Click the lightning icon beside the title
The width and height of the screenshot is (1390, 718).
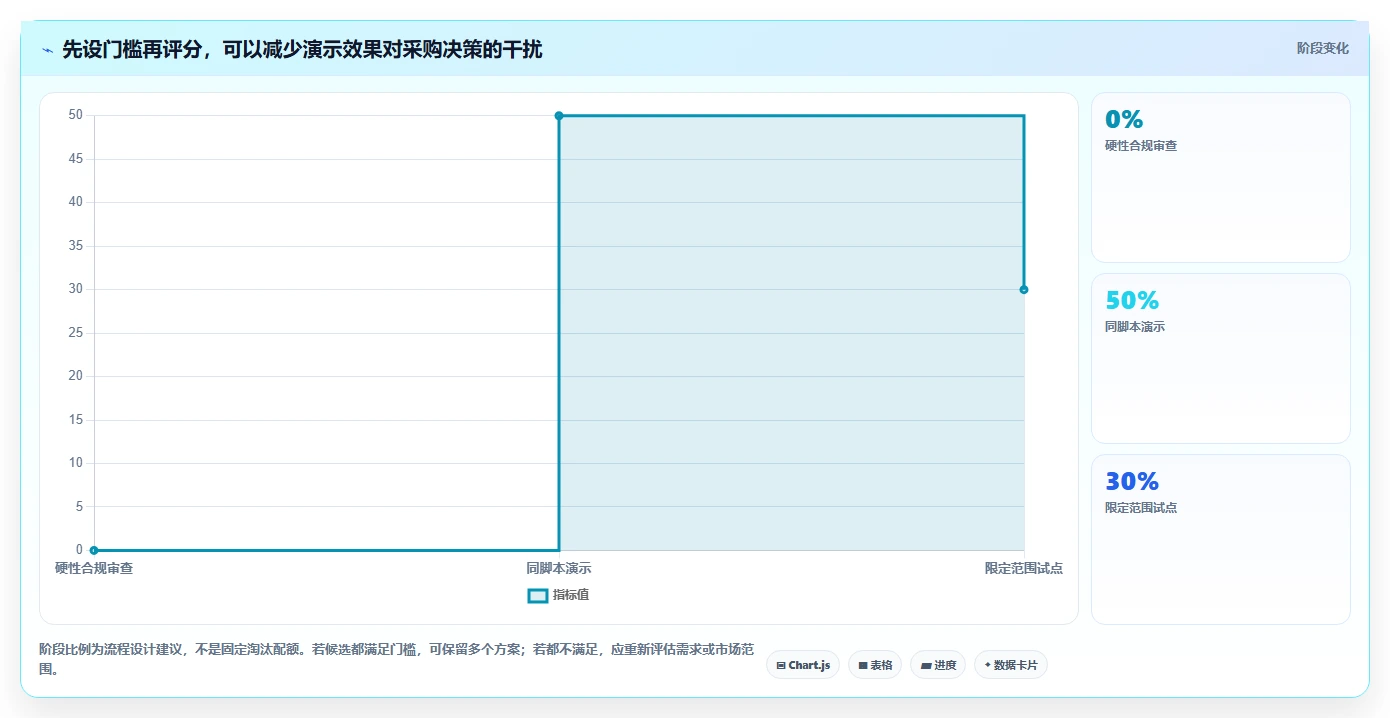[x=47, y=50]
